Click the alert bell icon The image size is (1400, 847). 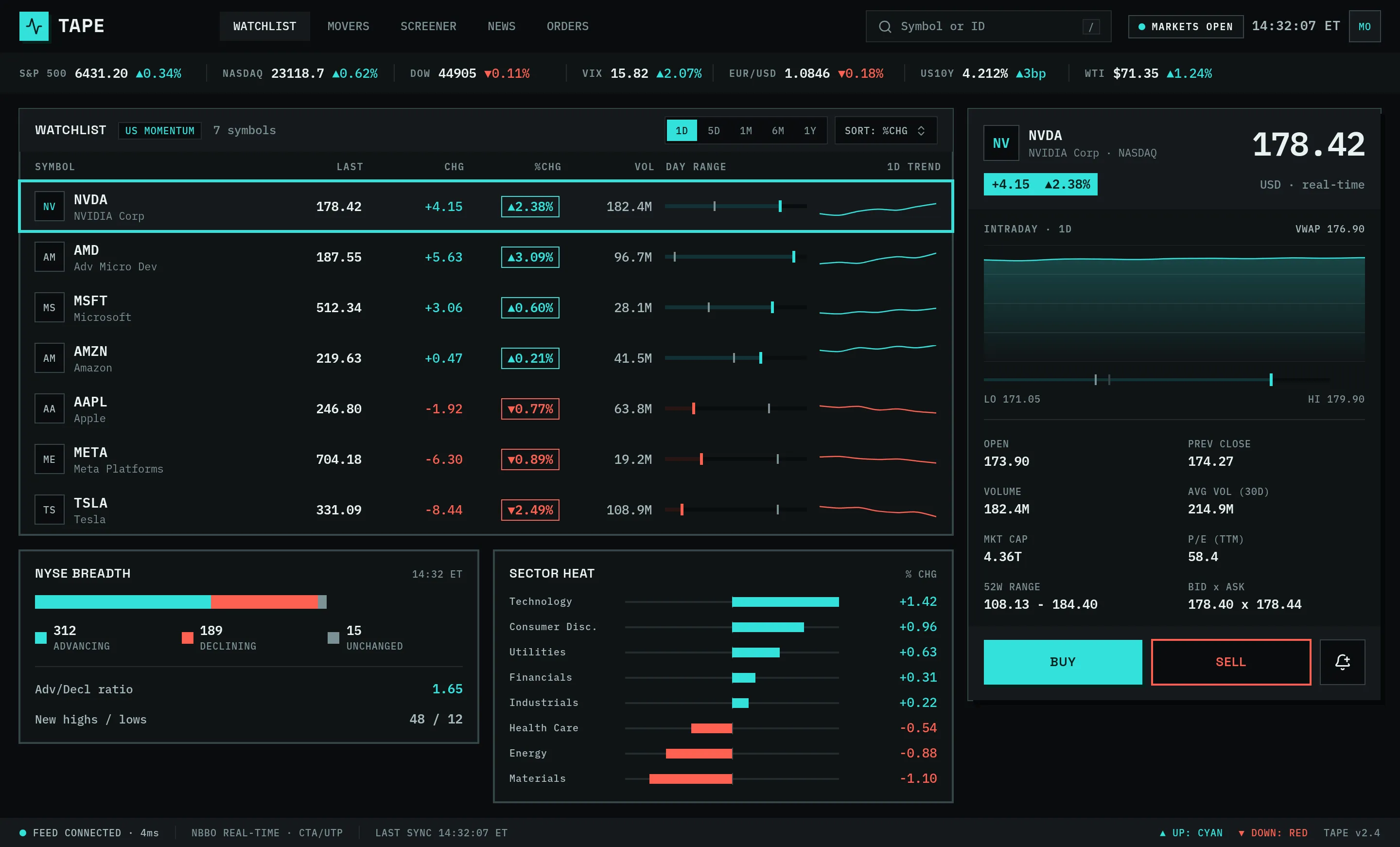tap(1342, 662)
